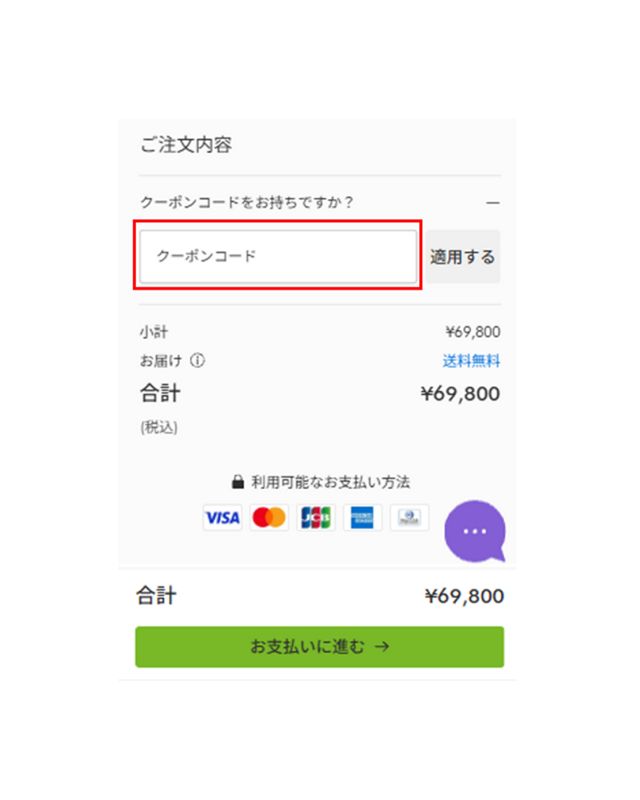Click the お届け label
This screenshot has height=800, width=640.
pyautogui.click(x=161, y=361)
